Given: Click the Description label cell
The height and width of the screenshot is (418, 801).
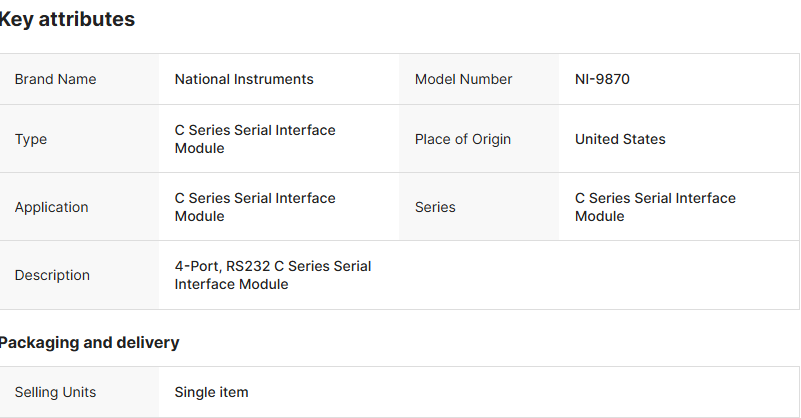Looking at the screenshot, I should 52,275.
